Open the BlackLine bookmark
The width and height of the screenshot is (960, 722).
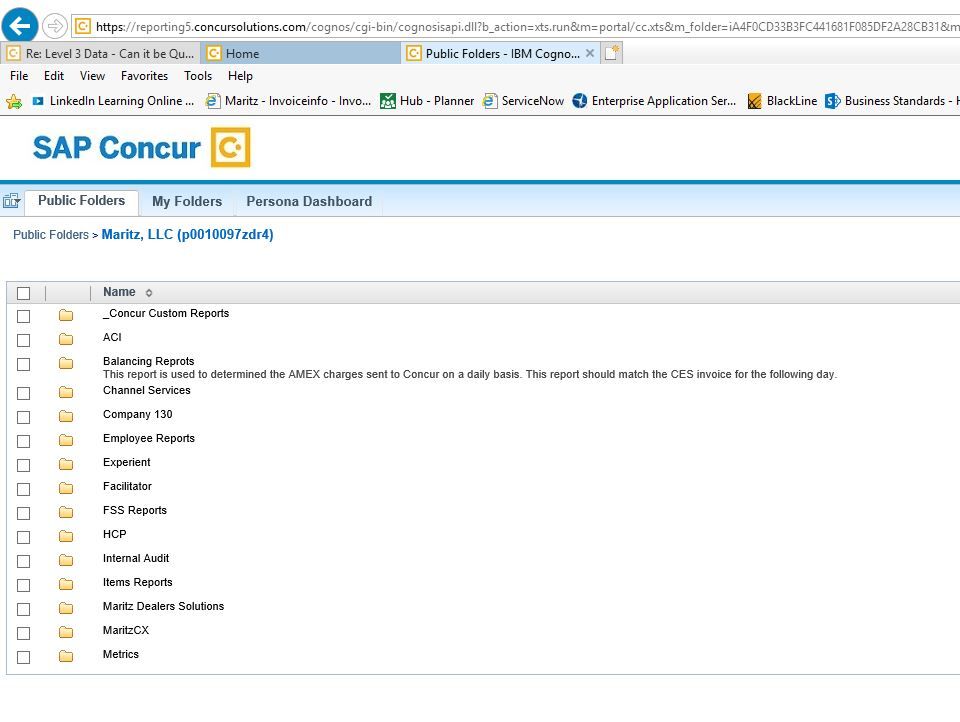(782, 101)
